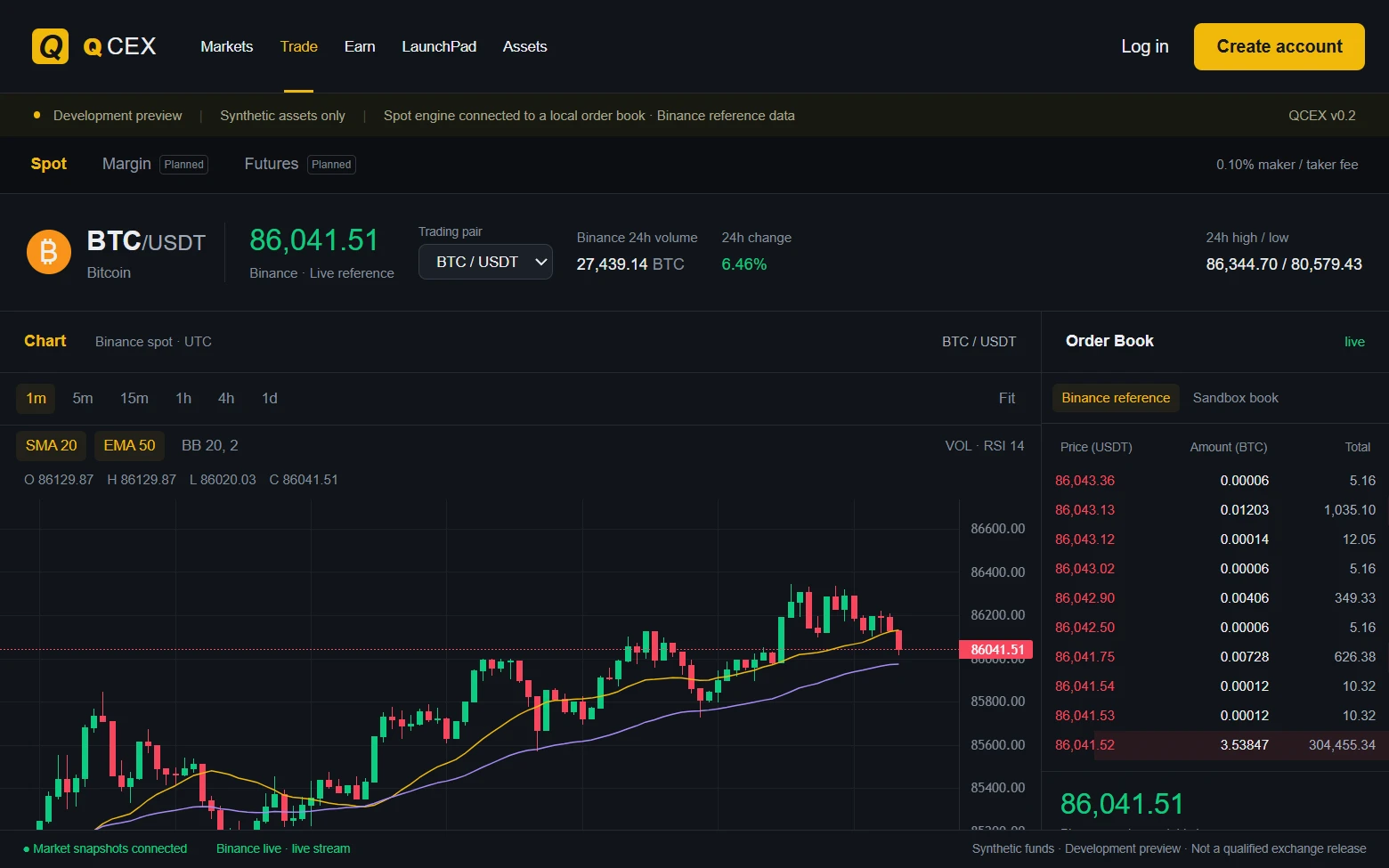Click ask price 86,041.75 row
This screenshot has height=868, width=1389.
point(1215,657)
